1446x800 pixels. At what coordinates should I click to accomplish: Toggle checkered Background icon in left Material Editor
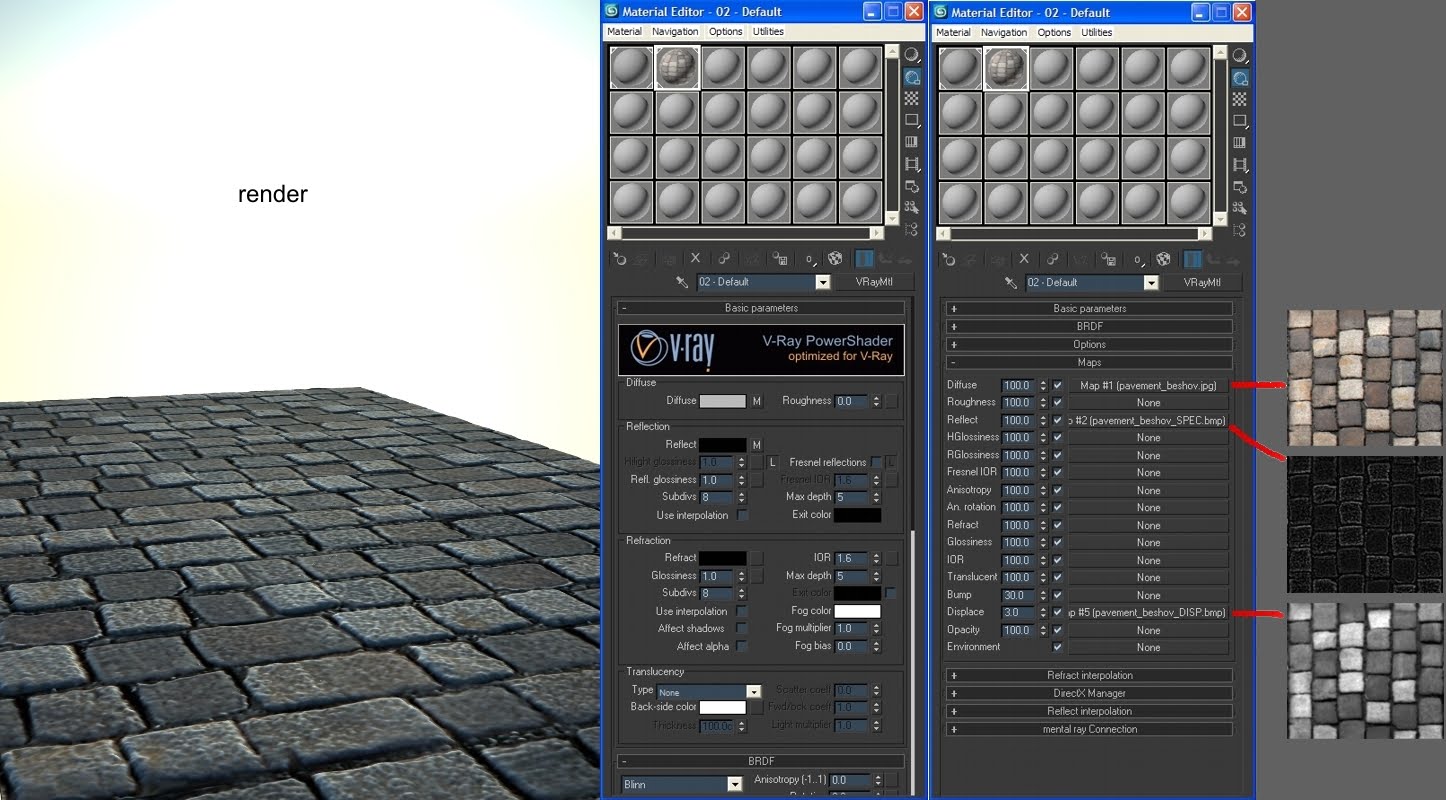tap(912, 99)
